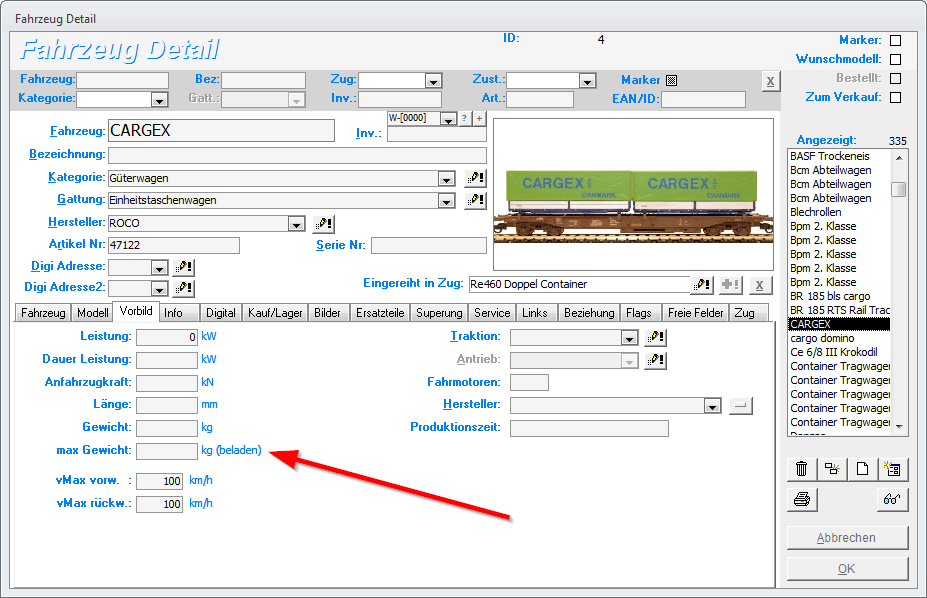This screenshot has width=927, height=598.
Task: Click the CARGEX wagon photo
Action: pos(633,194)
